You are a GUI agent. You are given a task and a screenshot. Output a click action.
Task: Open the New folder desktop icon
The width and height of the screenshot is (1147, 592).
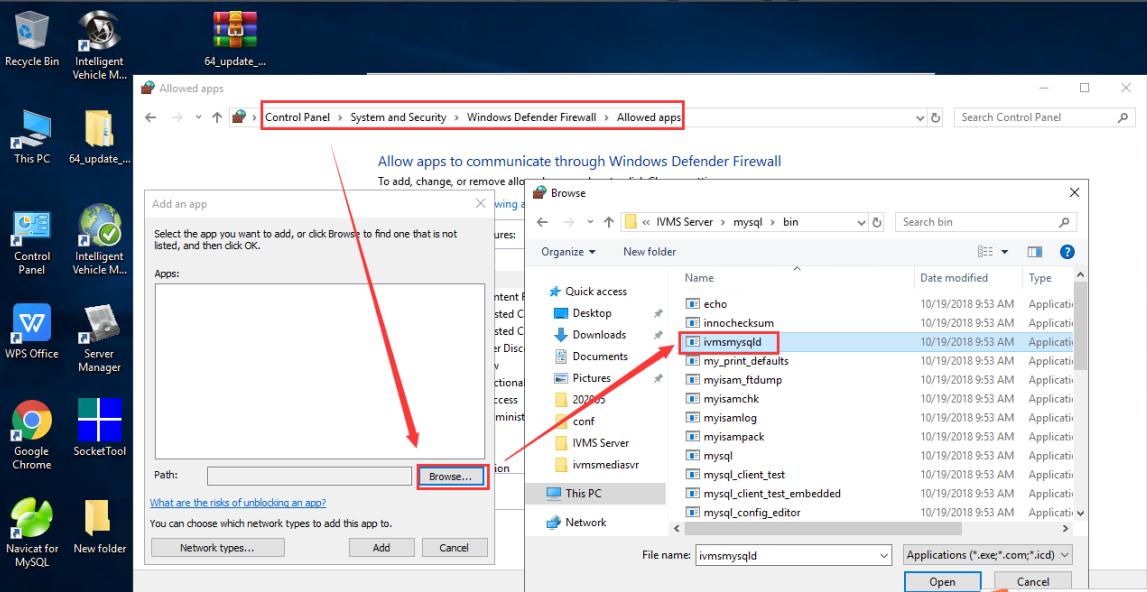[99, 526]
